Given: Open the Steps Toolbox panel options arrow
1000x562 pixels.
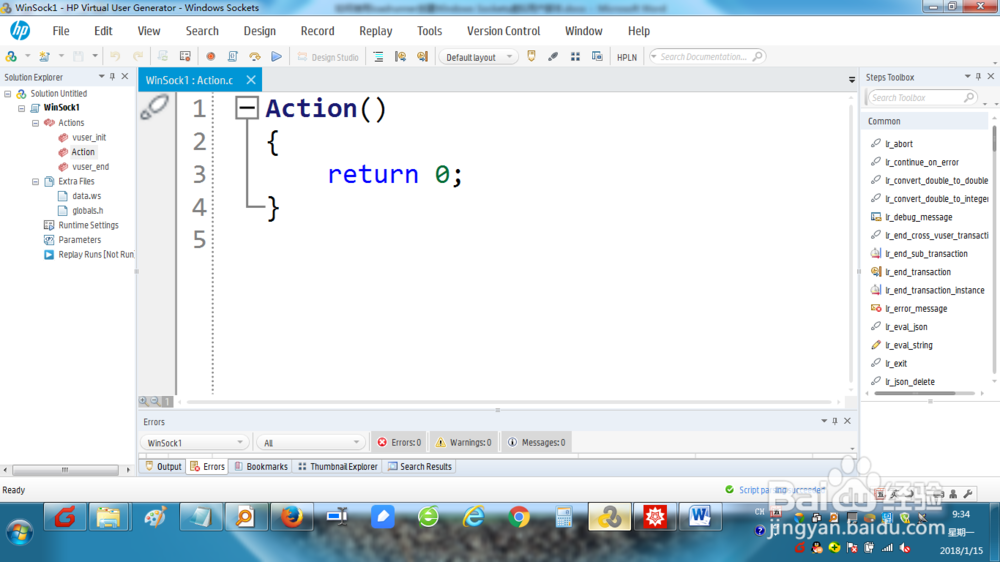Looking at the screenshot, I should tap(967, 77).
